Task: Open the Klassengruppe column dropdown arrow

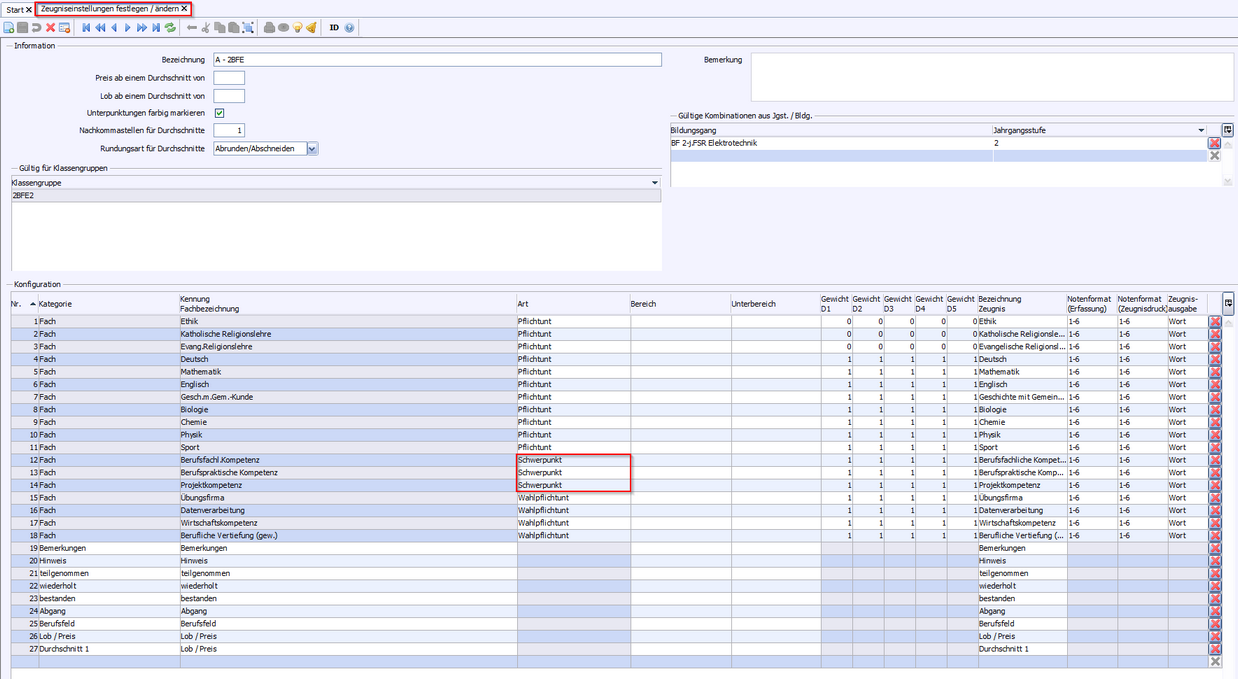Action: pyautogui.click(x=655, y=183)
